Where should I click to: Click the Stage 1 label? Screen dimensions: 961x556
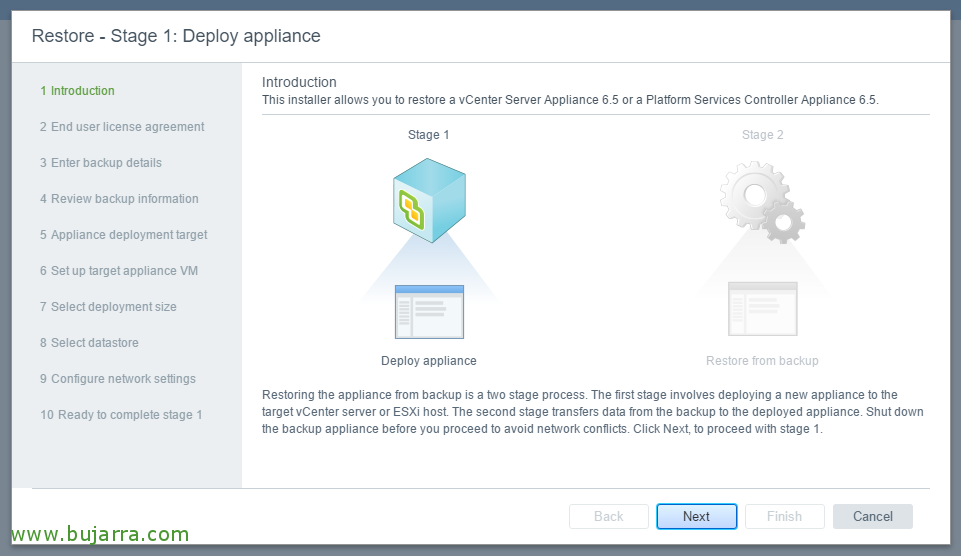(428, 135)
